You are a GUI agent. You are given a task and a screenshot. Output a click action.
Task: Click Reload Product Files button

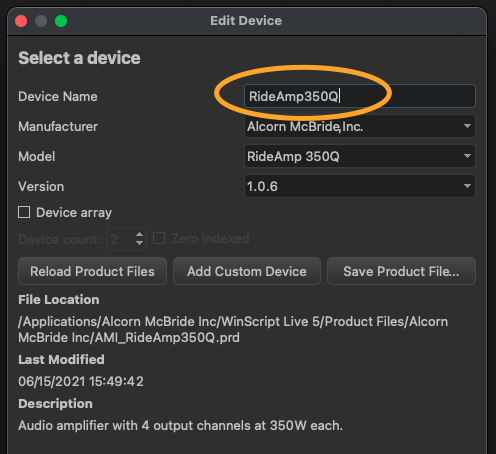(x=92, y=271)
